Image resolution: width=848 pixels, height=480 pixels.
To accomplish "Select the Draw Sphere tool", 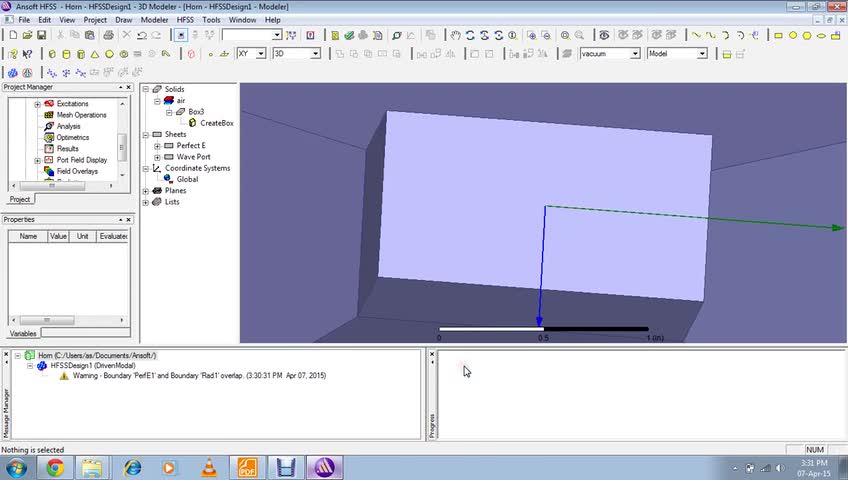I will click(109, 54).
